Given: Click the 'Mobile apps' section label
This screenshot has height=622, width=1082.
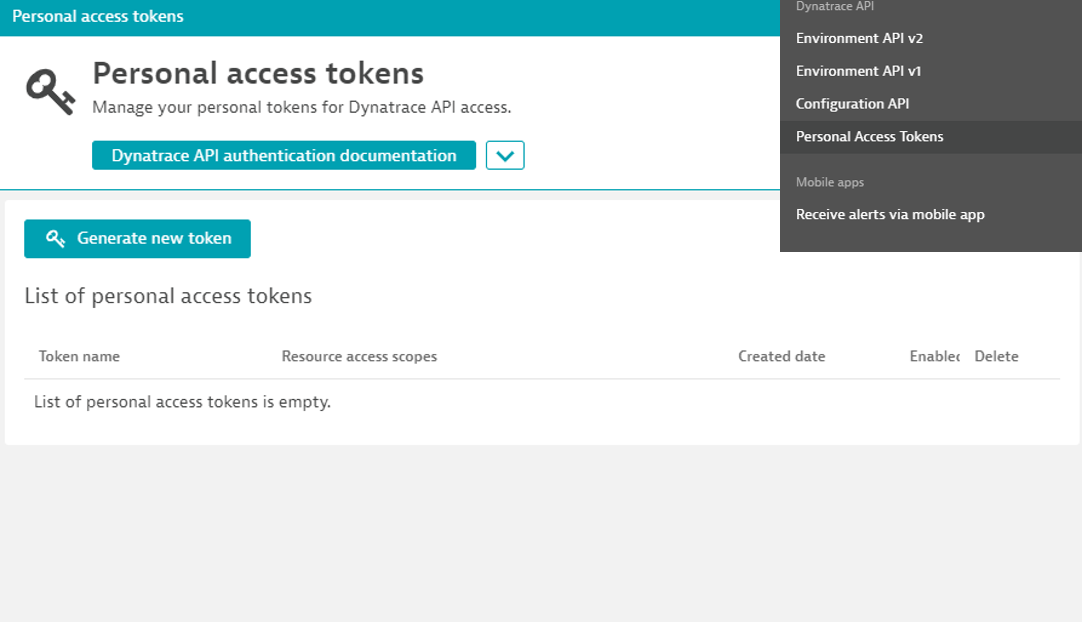Looking at the screenshot, I should (830, 182).
